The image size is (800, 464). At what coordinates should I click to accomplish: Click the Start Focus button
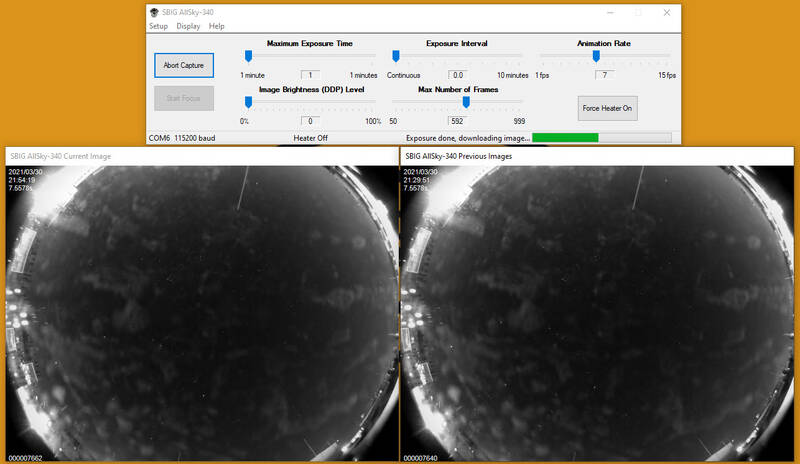tap(184, 98)
